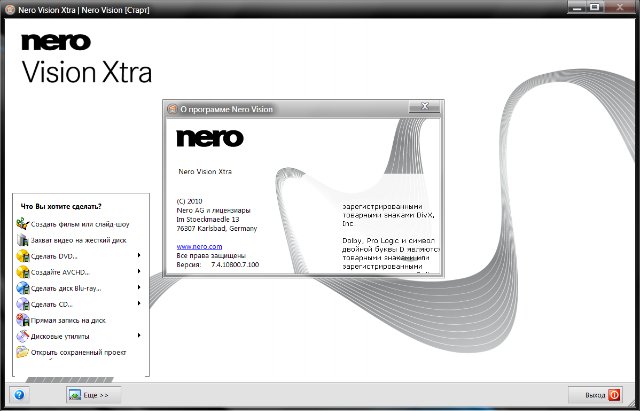Click the open saved project folder icon
This screenshot has width=640, height=411.
click(22, 352)
